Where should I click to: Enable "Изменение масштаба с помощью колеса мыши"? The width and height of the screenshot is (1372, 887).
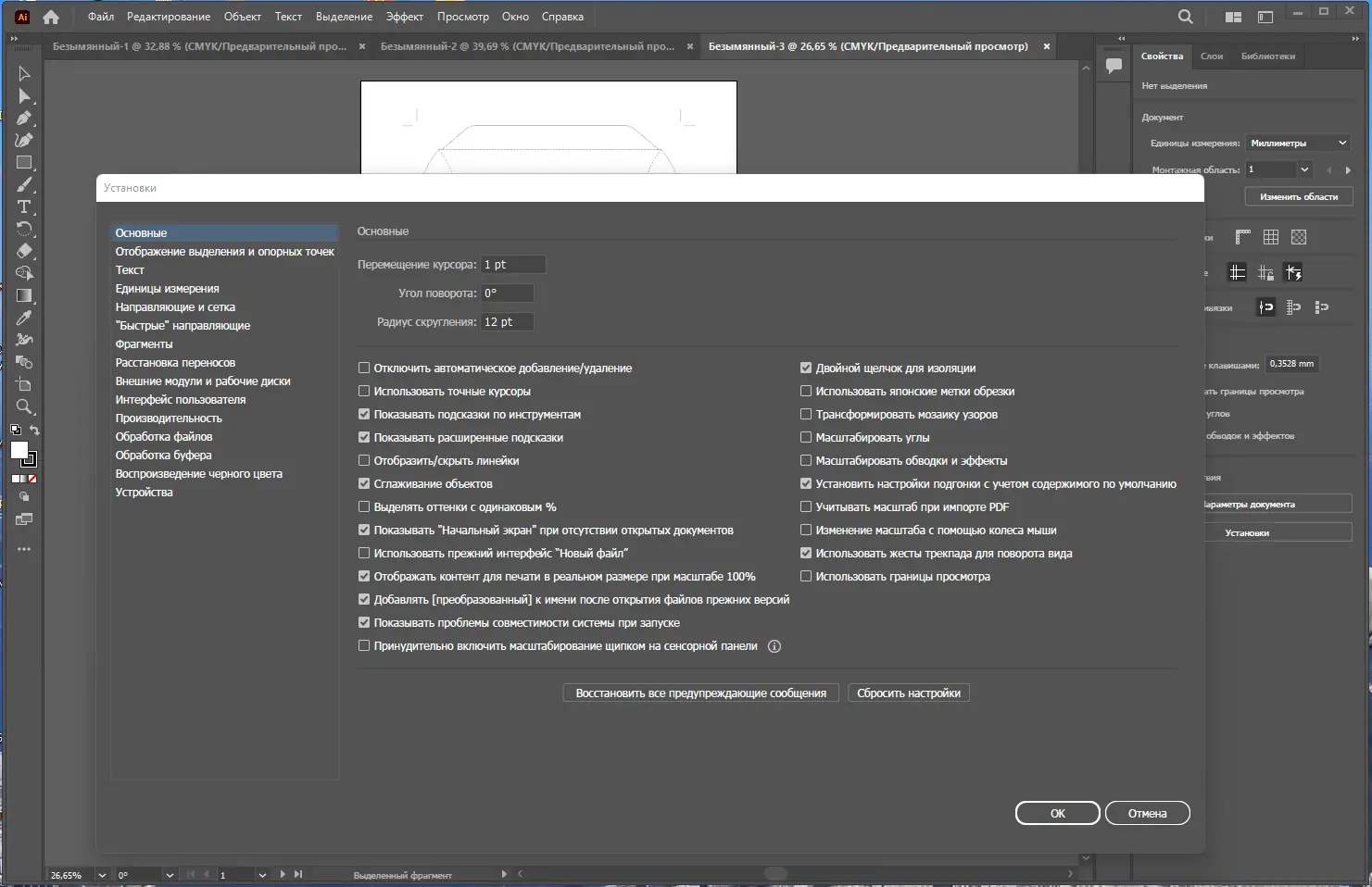pyautogui.click(x=806, y=531)
